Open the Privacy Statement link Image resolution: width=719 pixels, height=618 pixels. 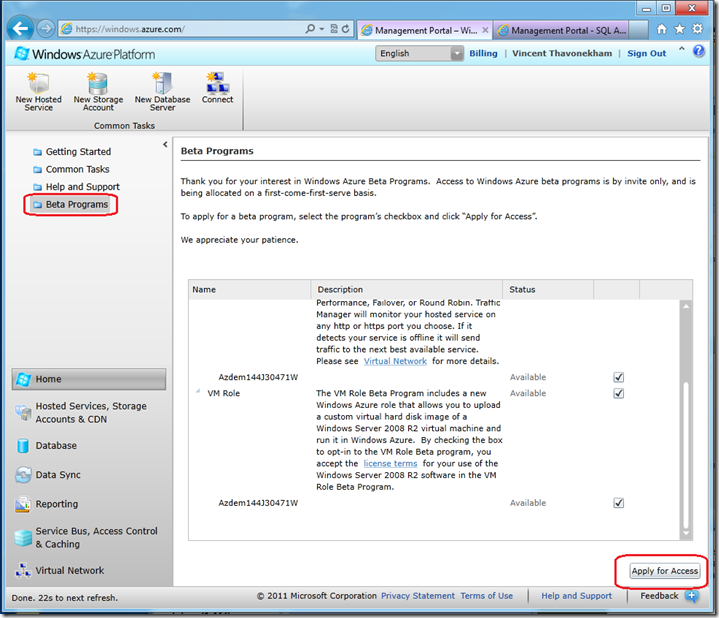tap(418, 596)
